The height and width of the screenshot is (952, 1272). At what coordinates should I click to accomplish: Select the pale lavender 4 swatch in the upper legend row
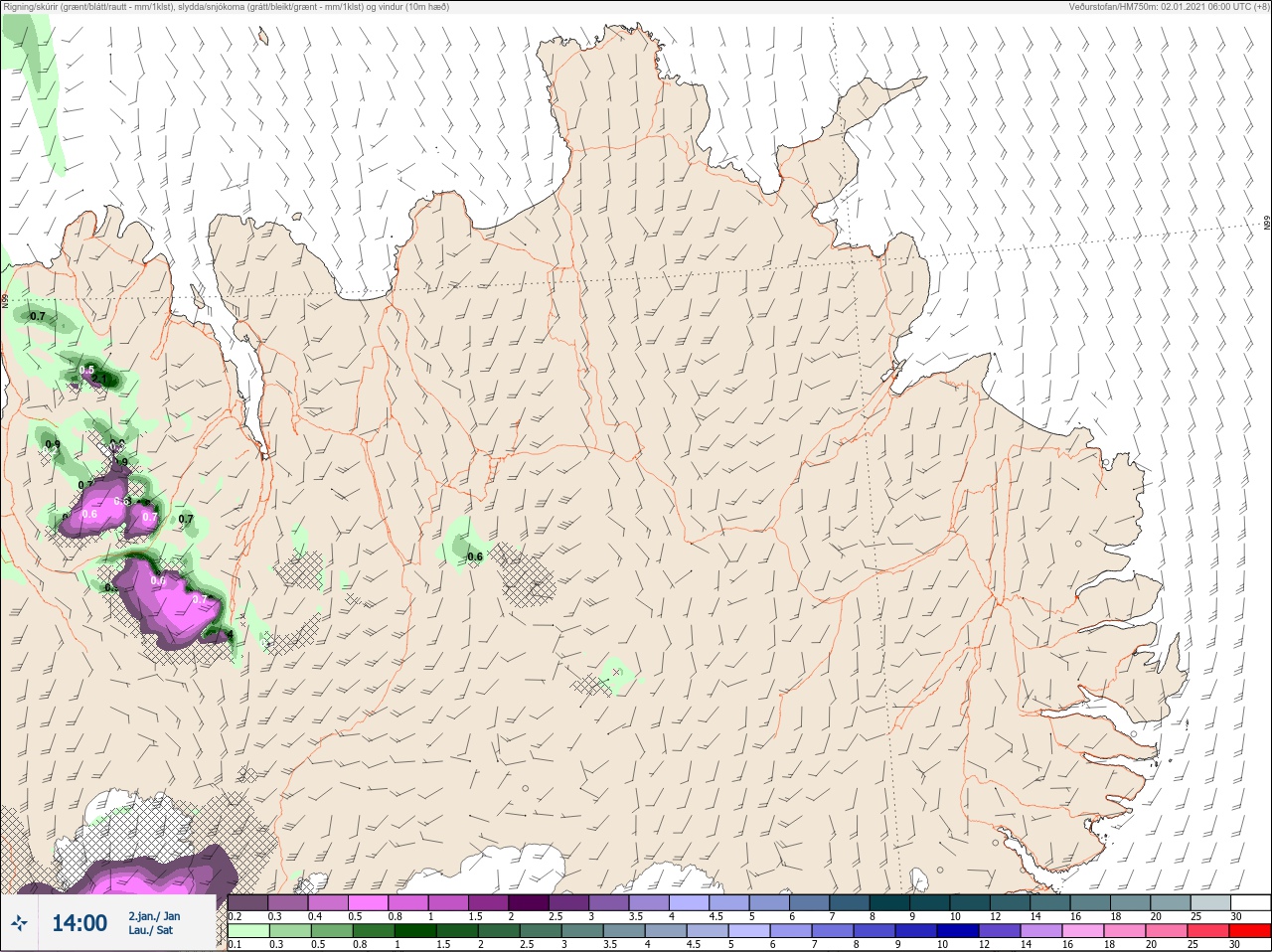(690, 902)
